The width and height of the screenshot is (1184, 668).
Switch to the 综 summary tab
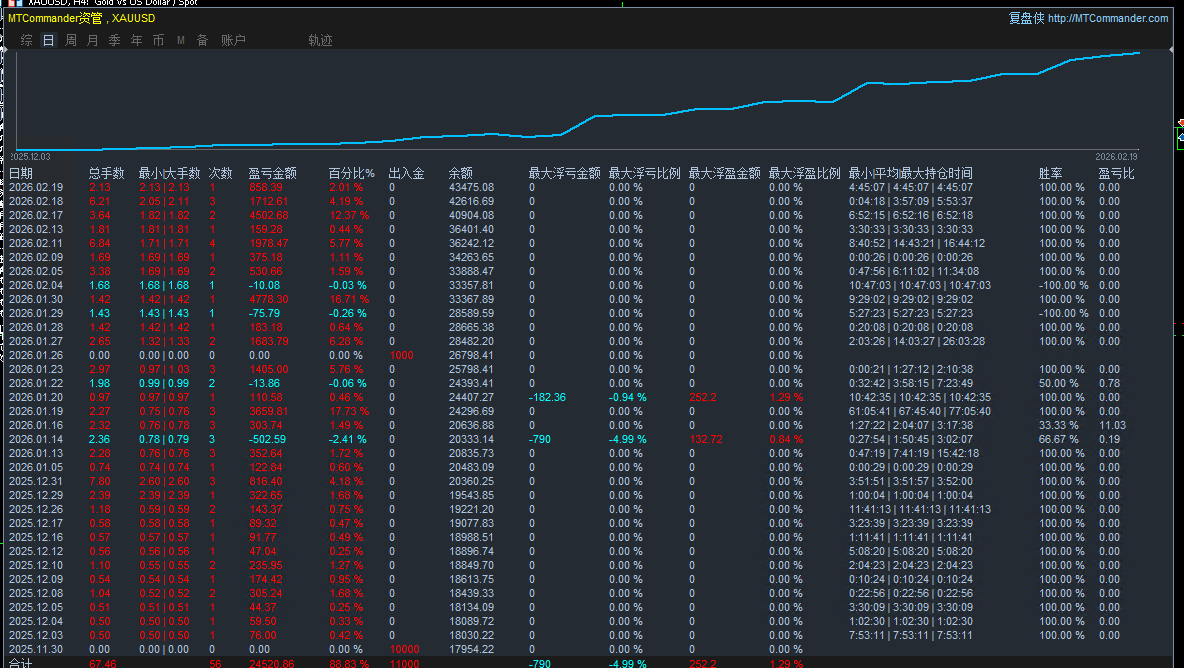26,40
